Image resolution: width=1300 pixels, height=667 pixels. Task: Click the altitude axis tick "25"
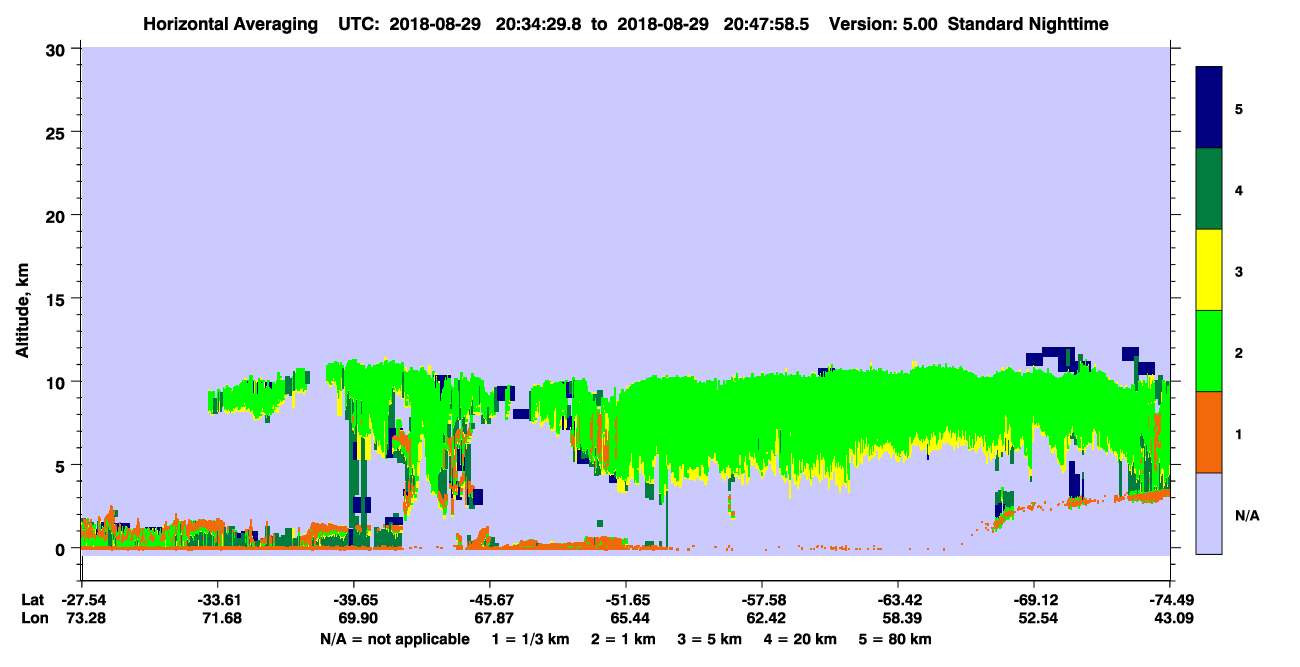click(x=57, y=132)
